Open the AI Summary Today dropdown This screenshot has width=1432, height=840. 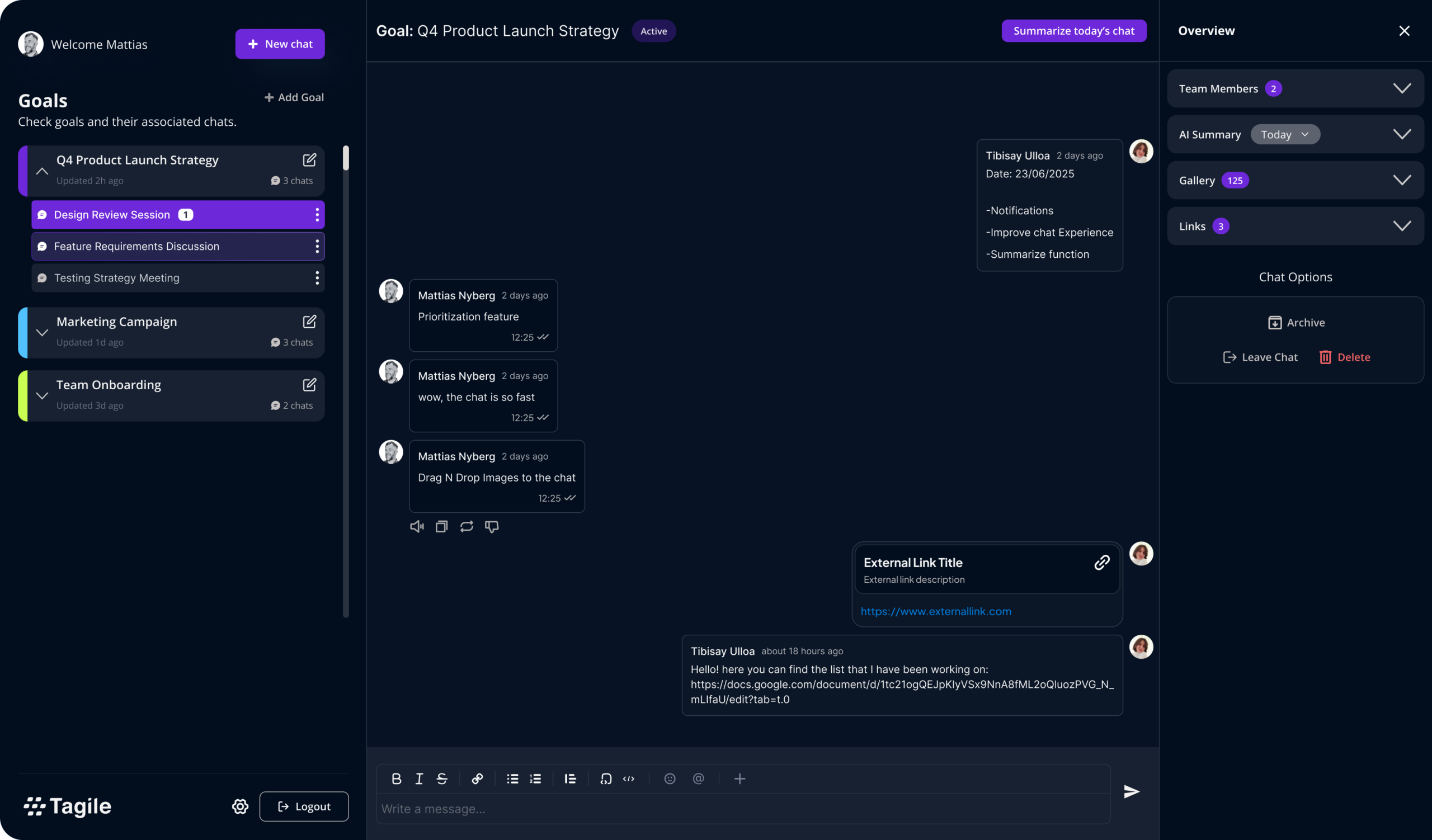click(x=1285, y=135)
